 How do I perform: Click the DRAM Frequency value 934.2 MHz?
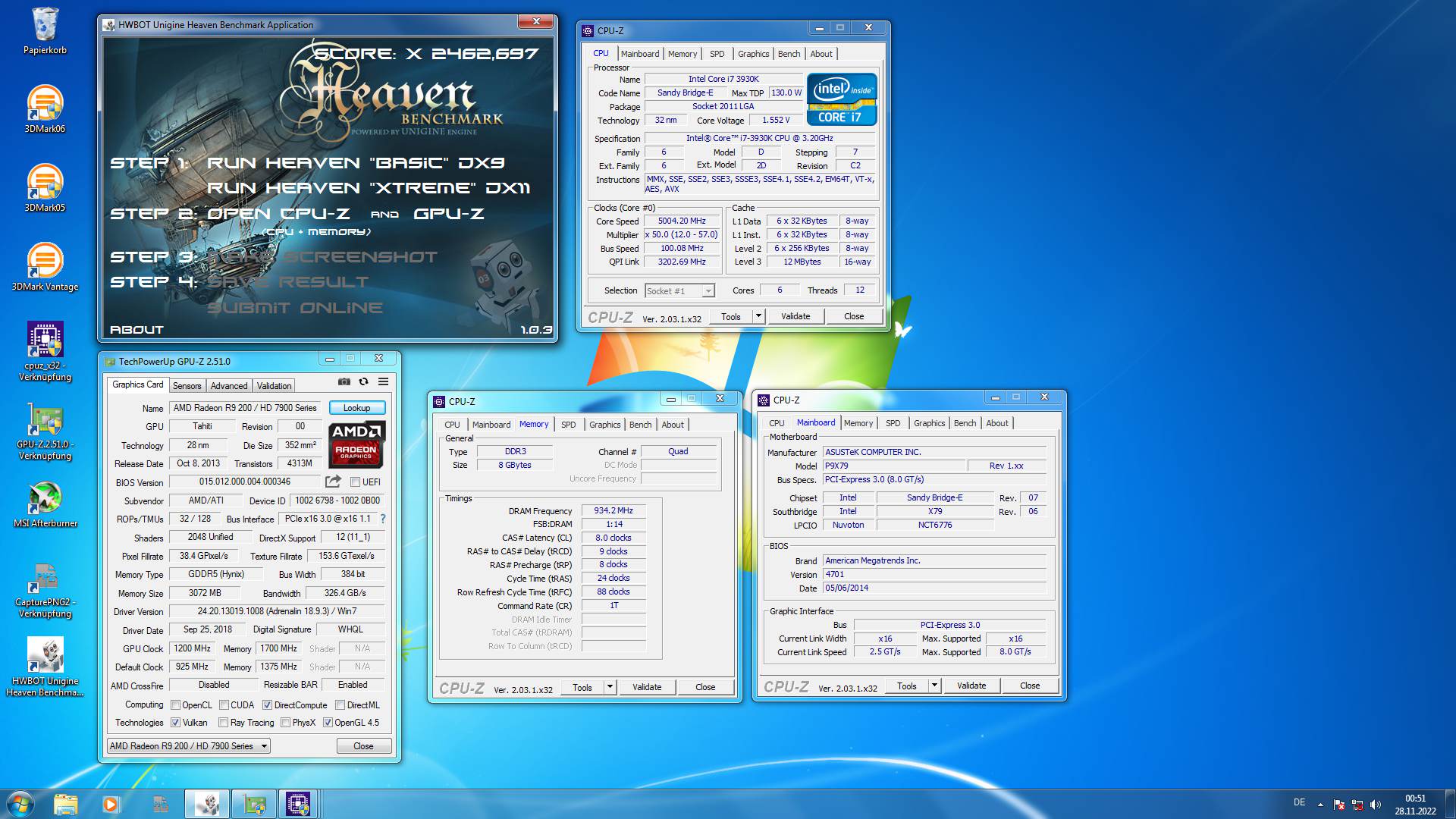pyautogui.click(x=613, y=511)
